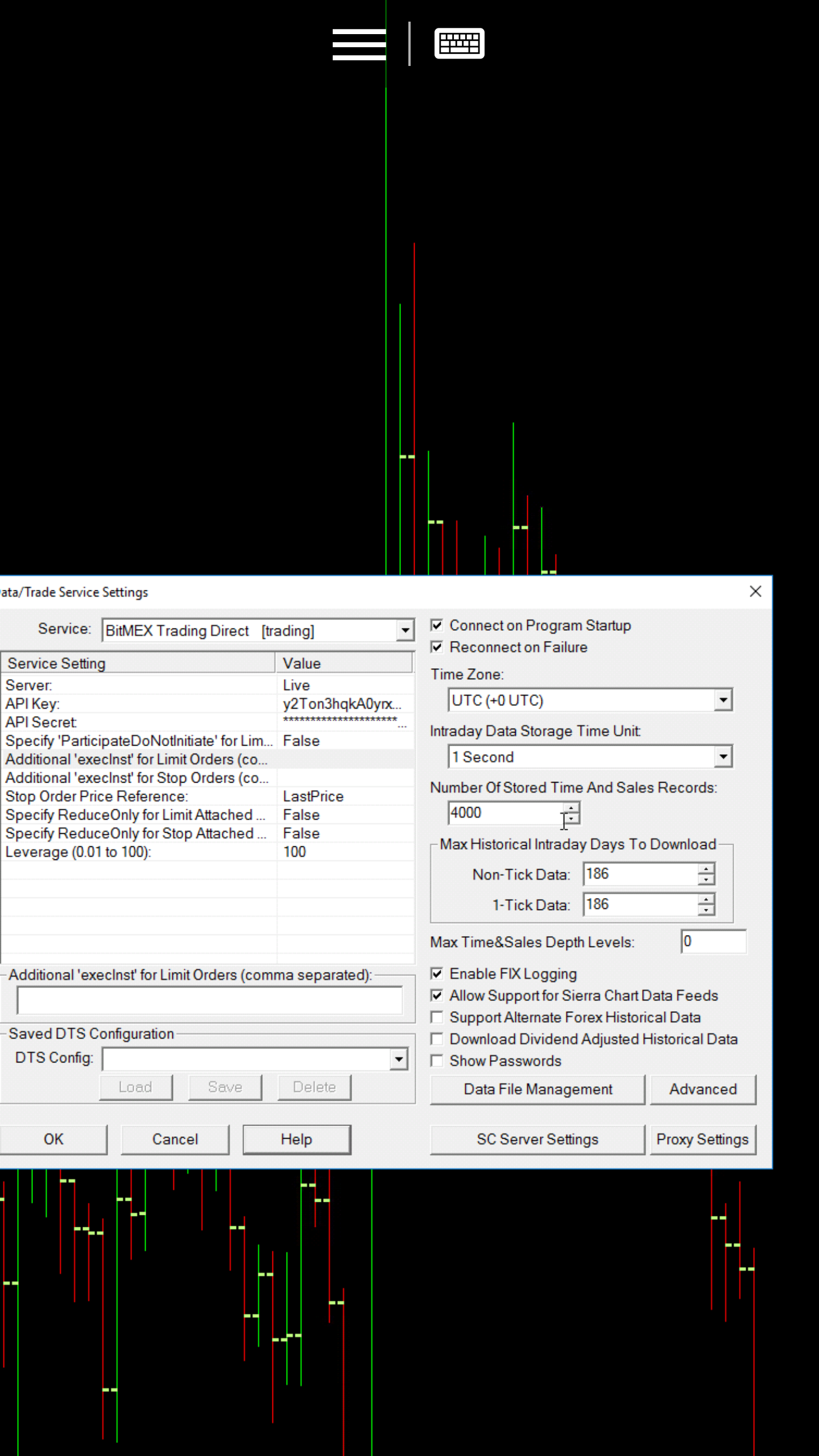
Task: Select the Leverage (0.01 to 100) row
Action: (208, 851)
